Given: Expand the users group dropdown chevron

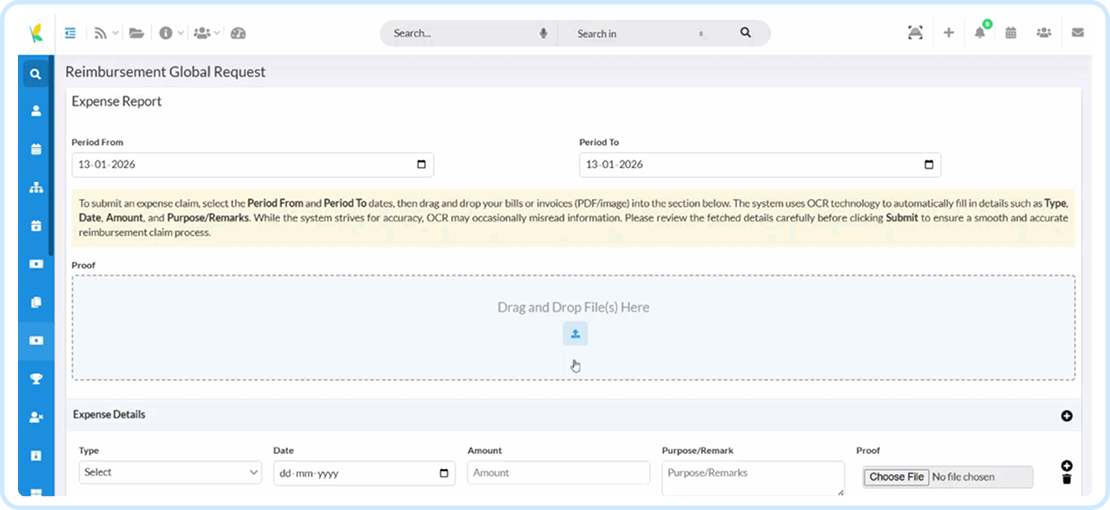Looking at the screenshot, I should [x=217, y=33].
